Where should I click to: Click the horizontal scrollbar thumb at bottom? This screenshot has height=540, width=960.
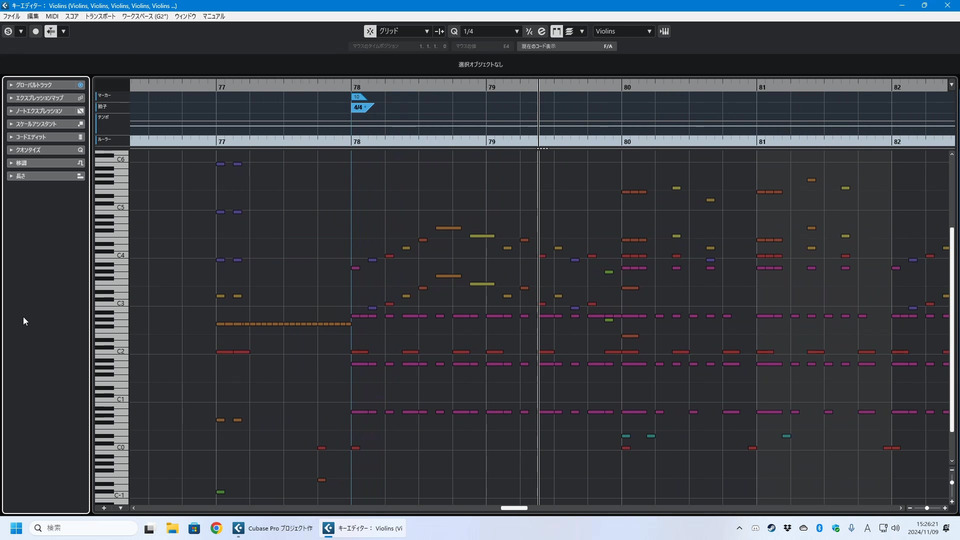coord(514,508)
